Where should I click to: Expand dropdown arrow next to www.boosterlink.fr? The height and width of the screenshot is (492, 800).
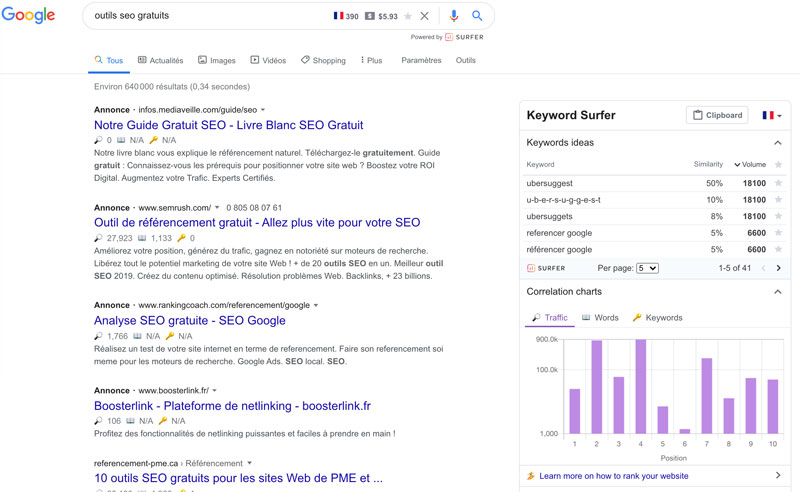(x=215, y=390)
